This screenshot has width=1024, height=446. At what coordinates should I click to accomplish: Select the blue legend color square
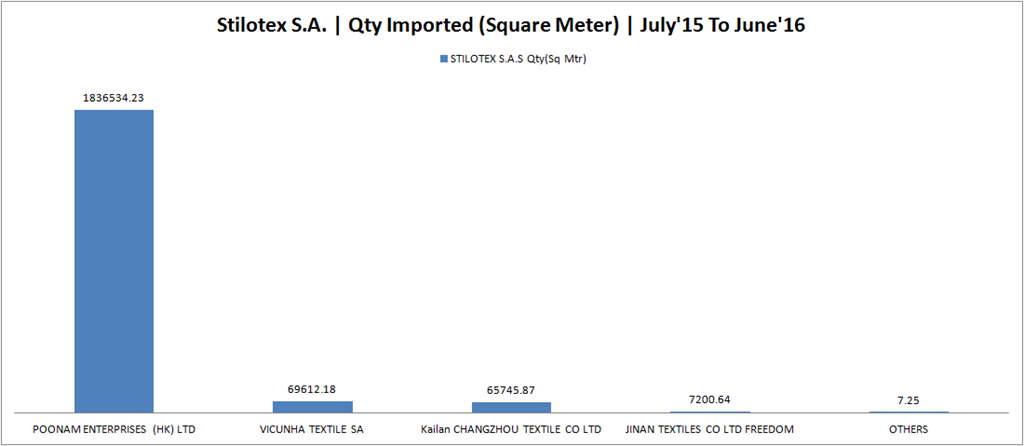445,58
